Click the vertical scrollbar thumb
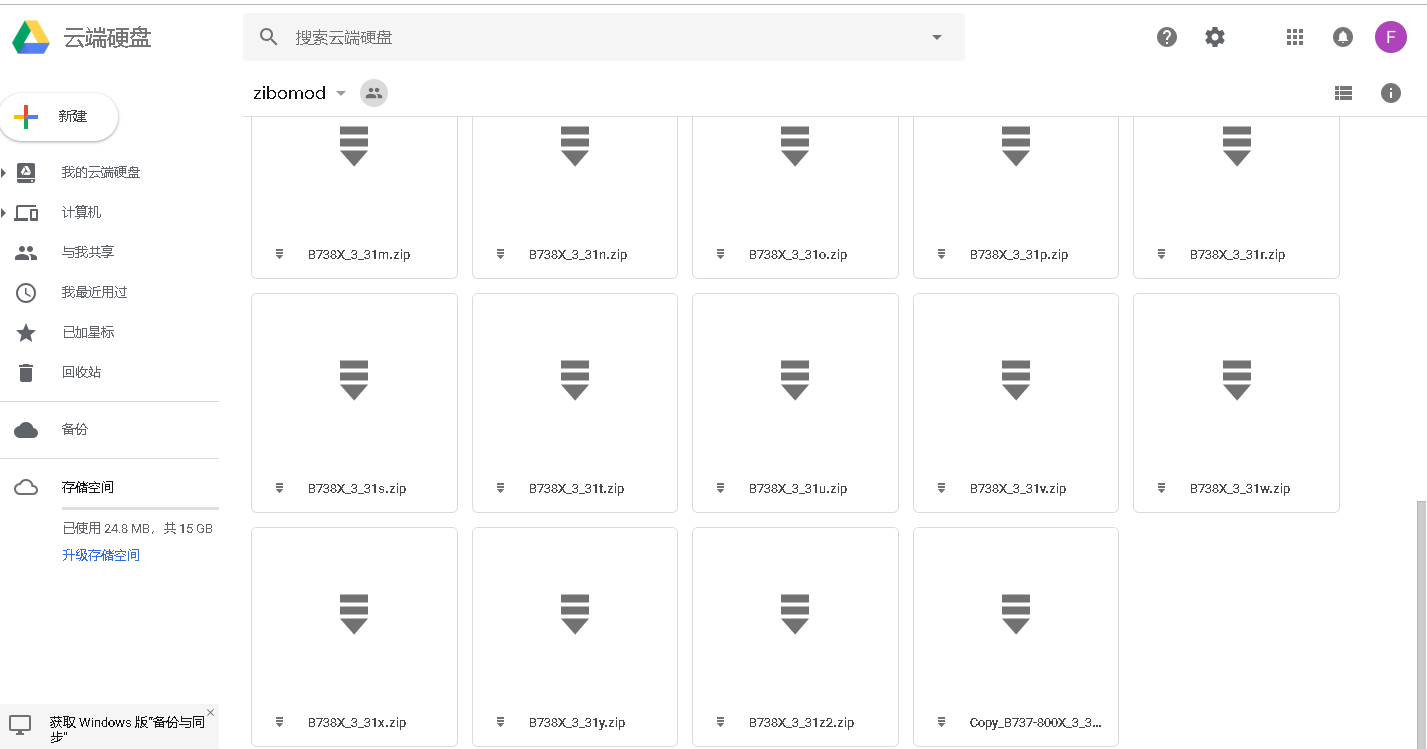 click(1421, 623)
